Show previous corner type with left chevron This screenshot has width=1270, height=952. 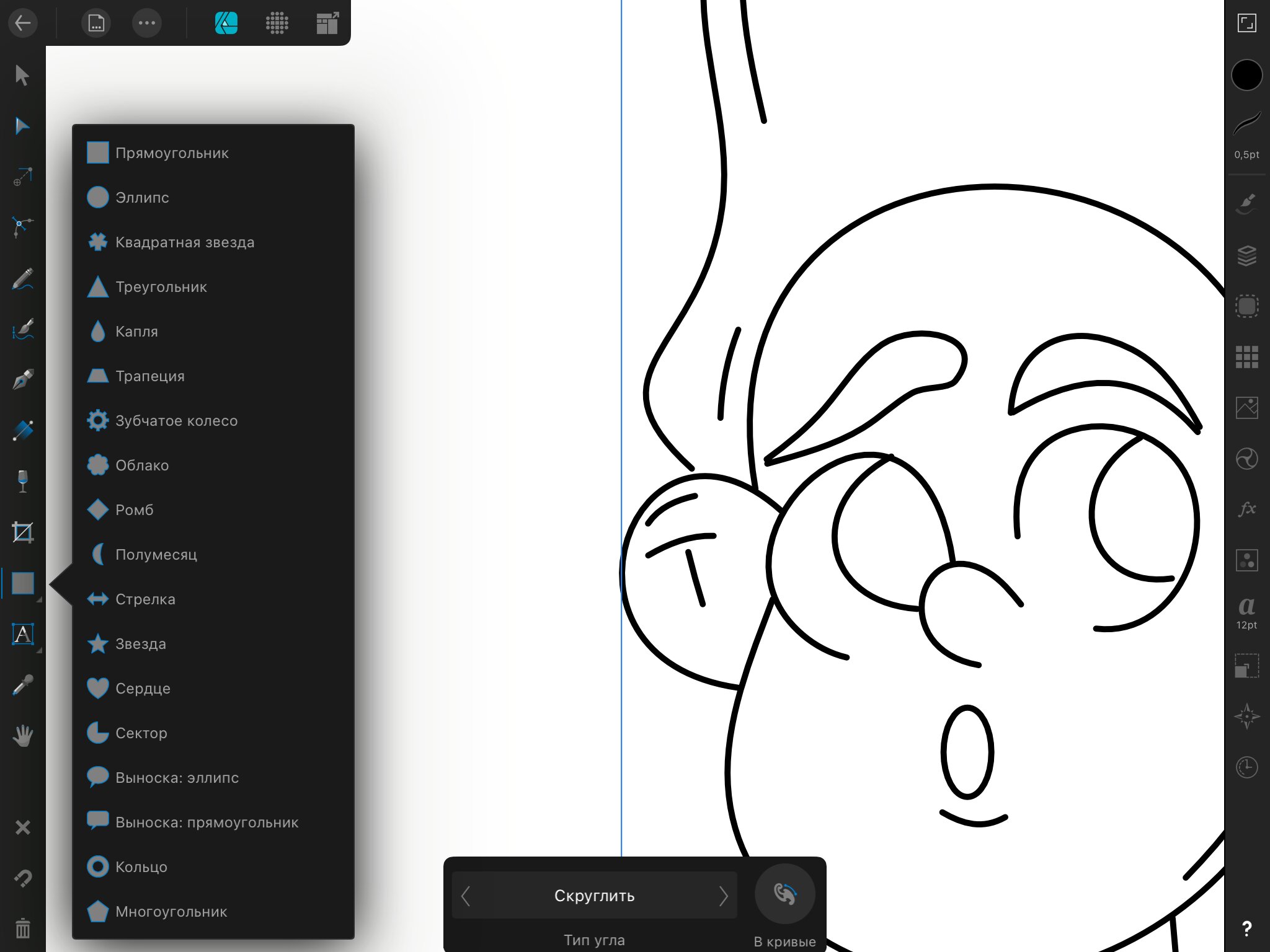coord(466,896)
